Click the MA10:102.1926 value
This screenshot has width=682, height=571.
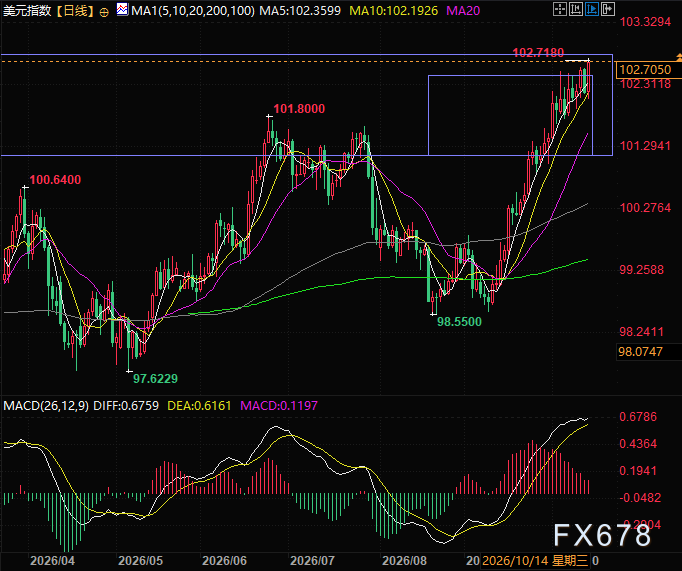pyautogui.click(x=394, y=10)
